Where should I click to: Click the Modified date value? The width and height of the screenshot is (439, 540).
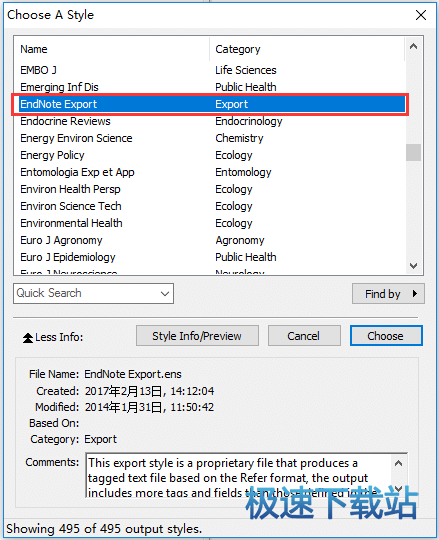149,407
